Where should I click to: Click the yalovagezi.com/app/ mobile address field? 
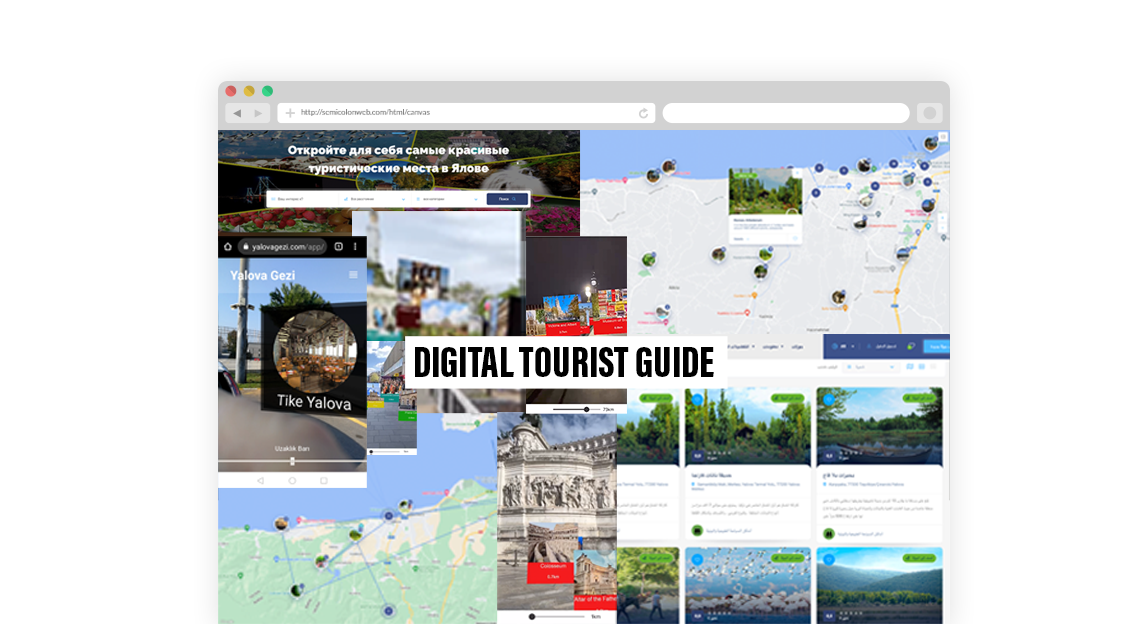[x=283, y=247]
